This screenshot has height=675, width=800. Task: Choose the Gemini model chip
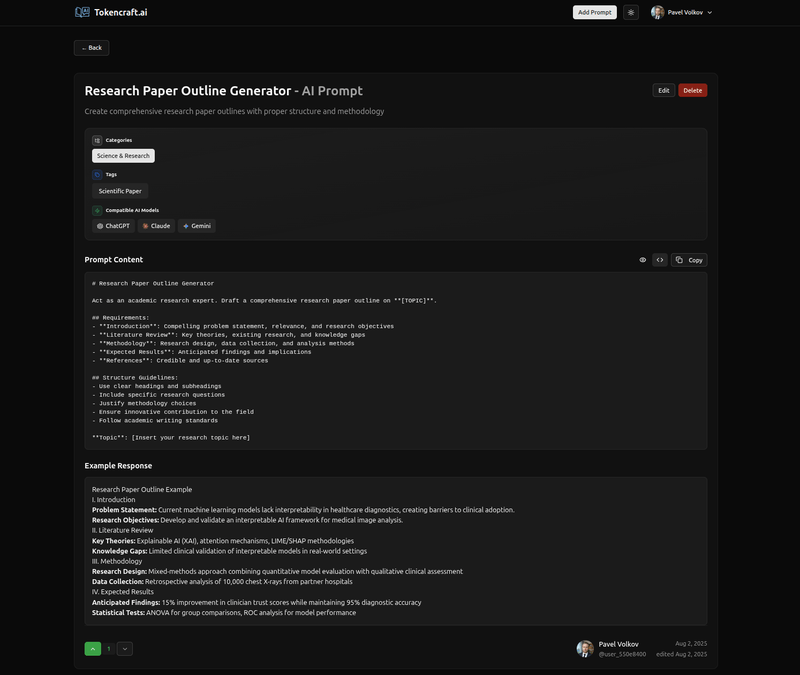click(196, 226)
